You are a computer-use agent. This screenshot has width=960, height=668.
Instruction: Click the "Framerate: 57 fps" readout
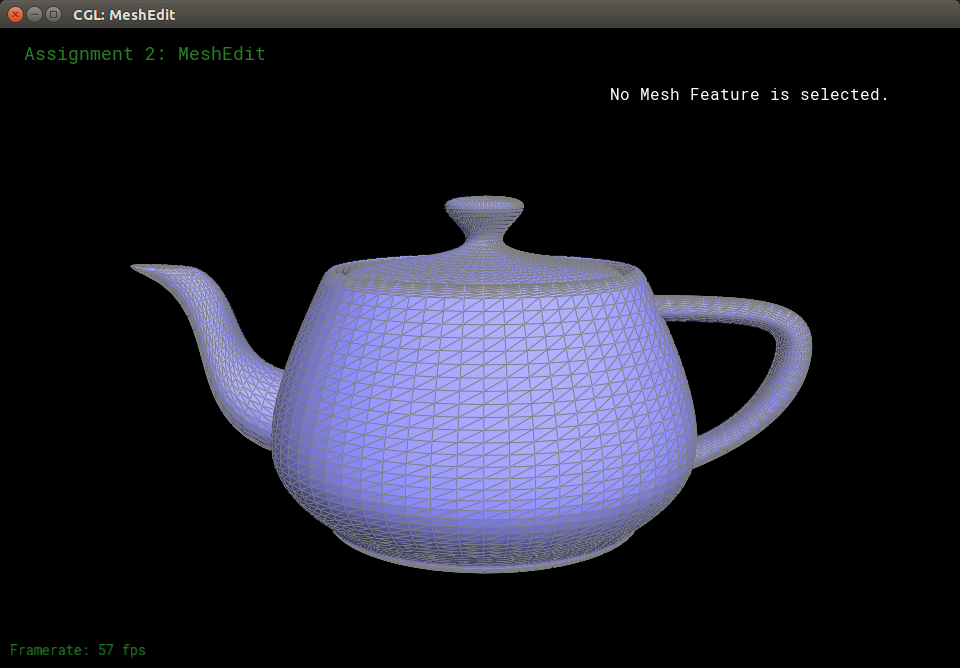[78, 650]
